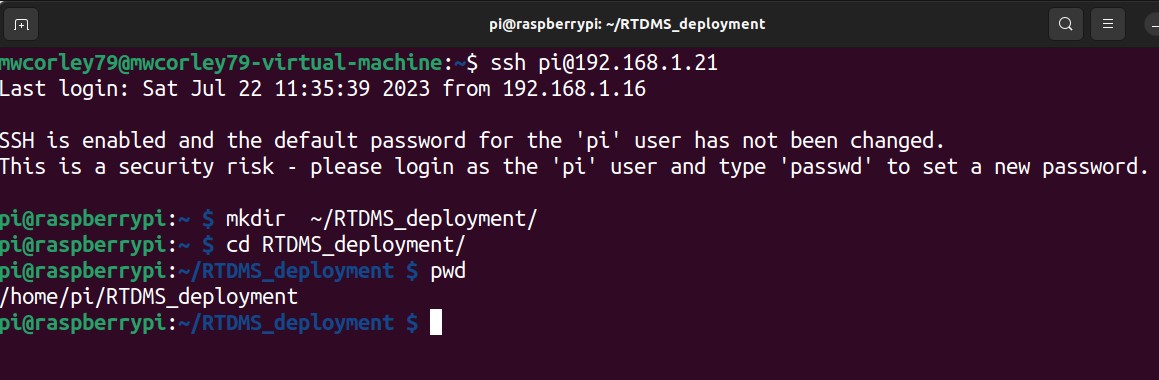Open the hamburger menu
Image resolution: width=1159 pixels, height=380 pixels.
tap(1107, 24)
